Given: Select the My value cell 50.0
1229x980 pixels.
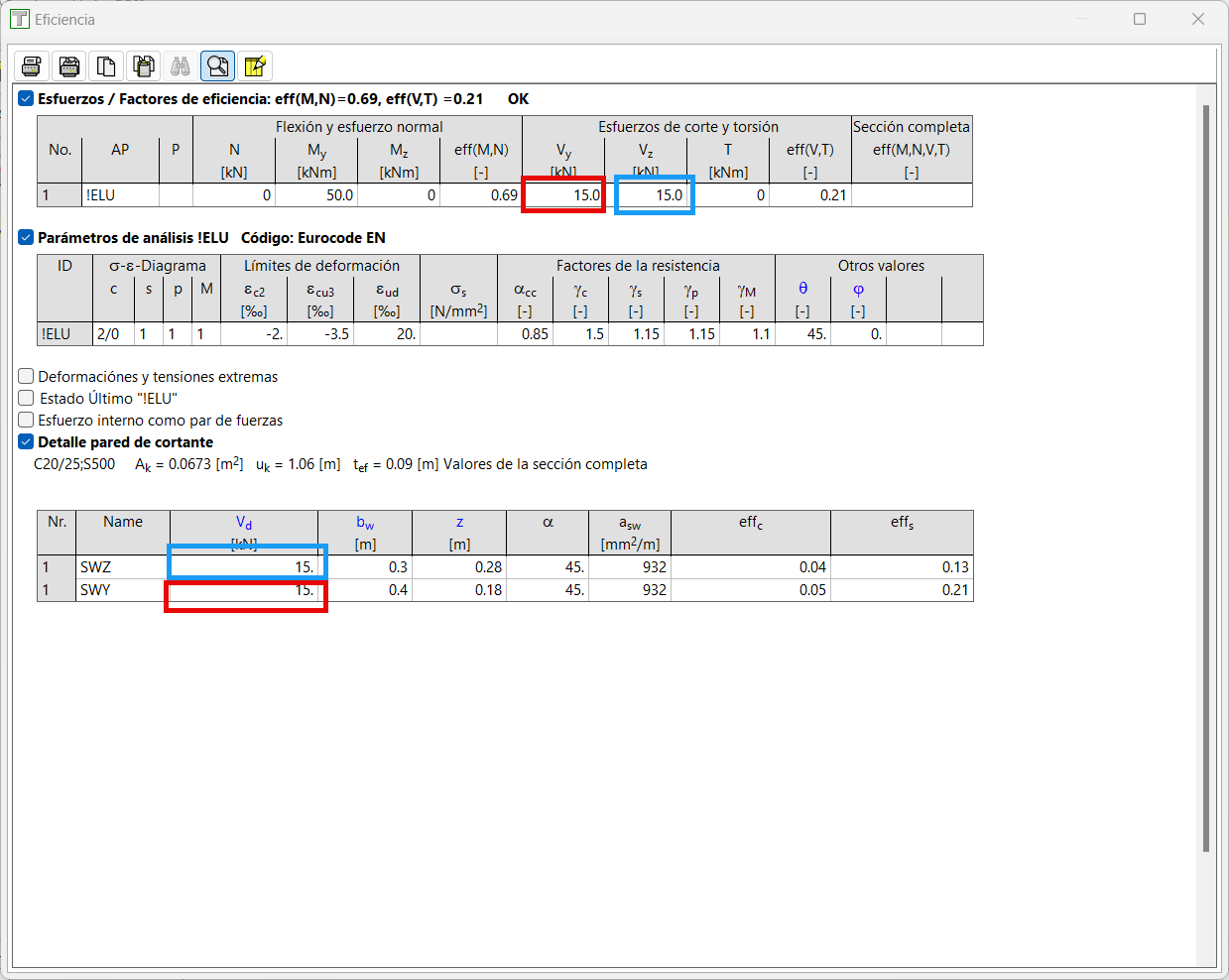Looking at the screenshot, I should (316, 195).
